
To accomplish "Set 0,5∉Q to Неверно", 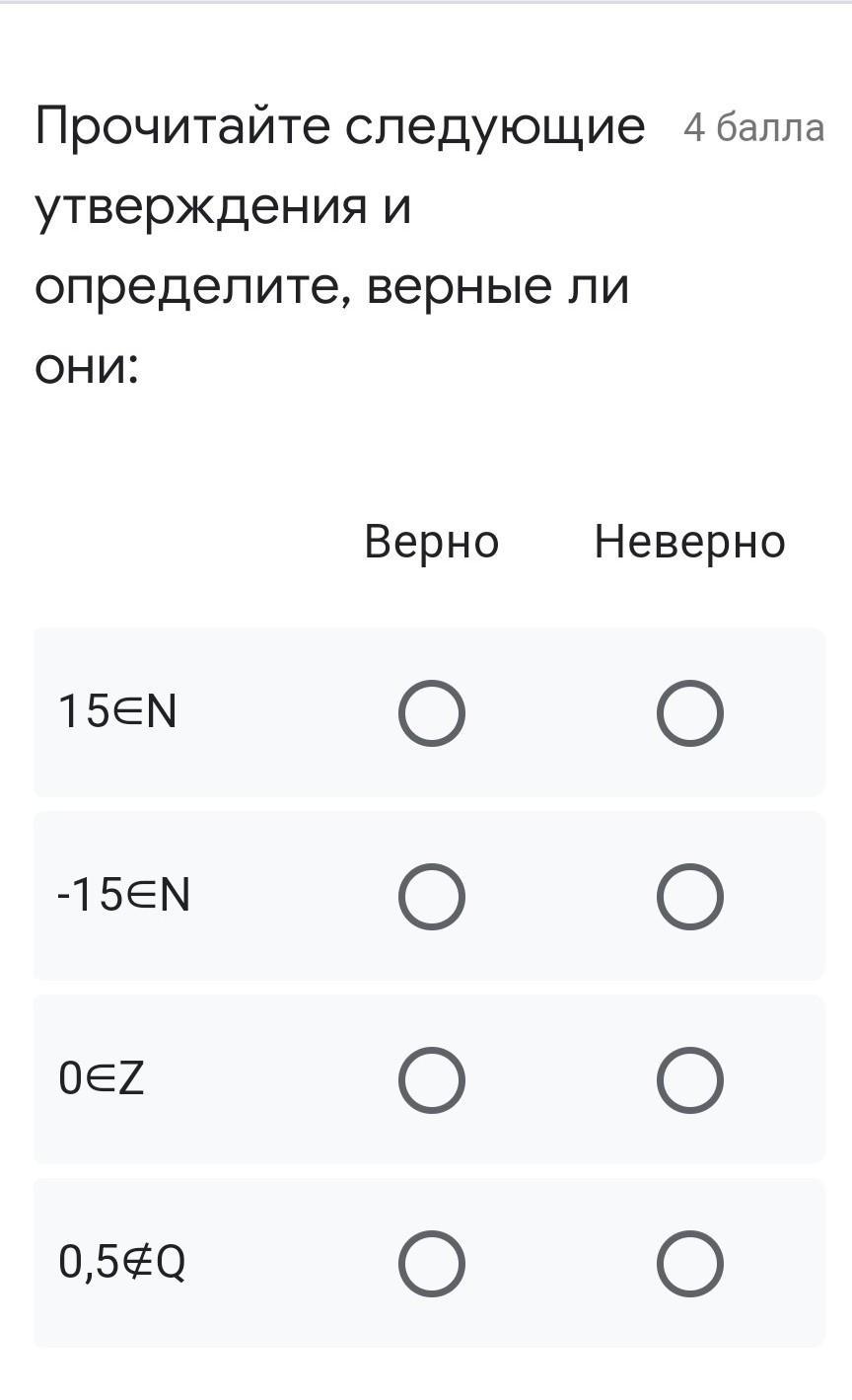I will click(690, 1263).
